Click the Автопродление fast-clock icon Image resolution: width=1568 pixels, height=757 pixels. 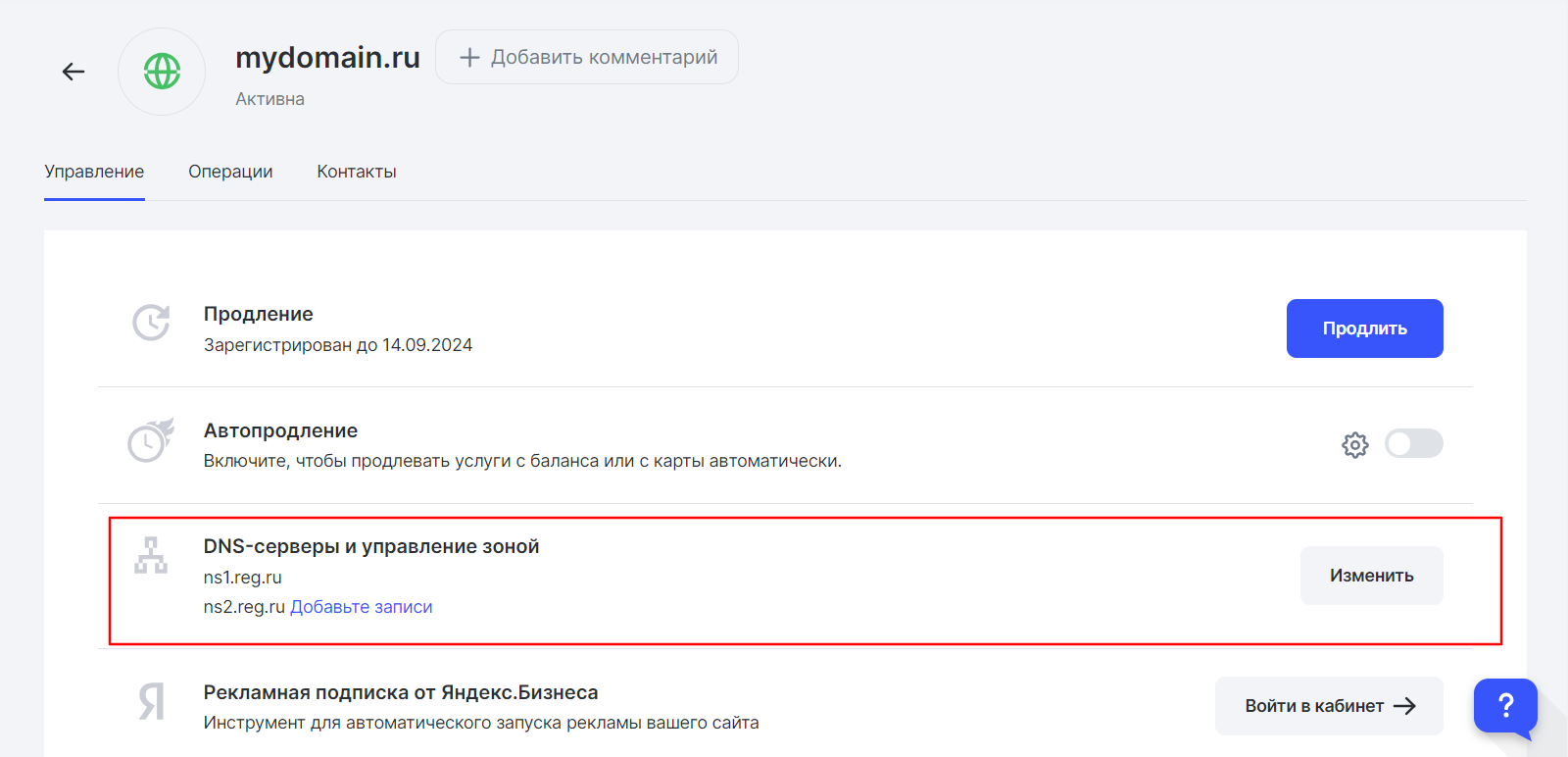pos(151,441)
